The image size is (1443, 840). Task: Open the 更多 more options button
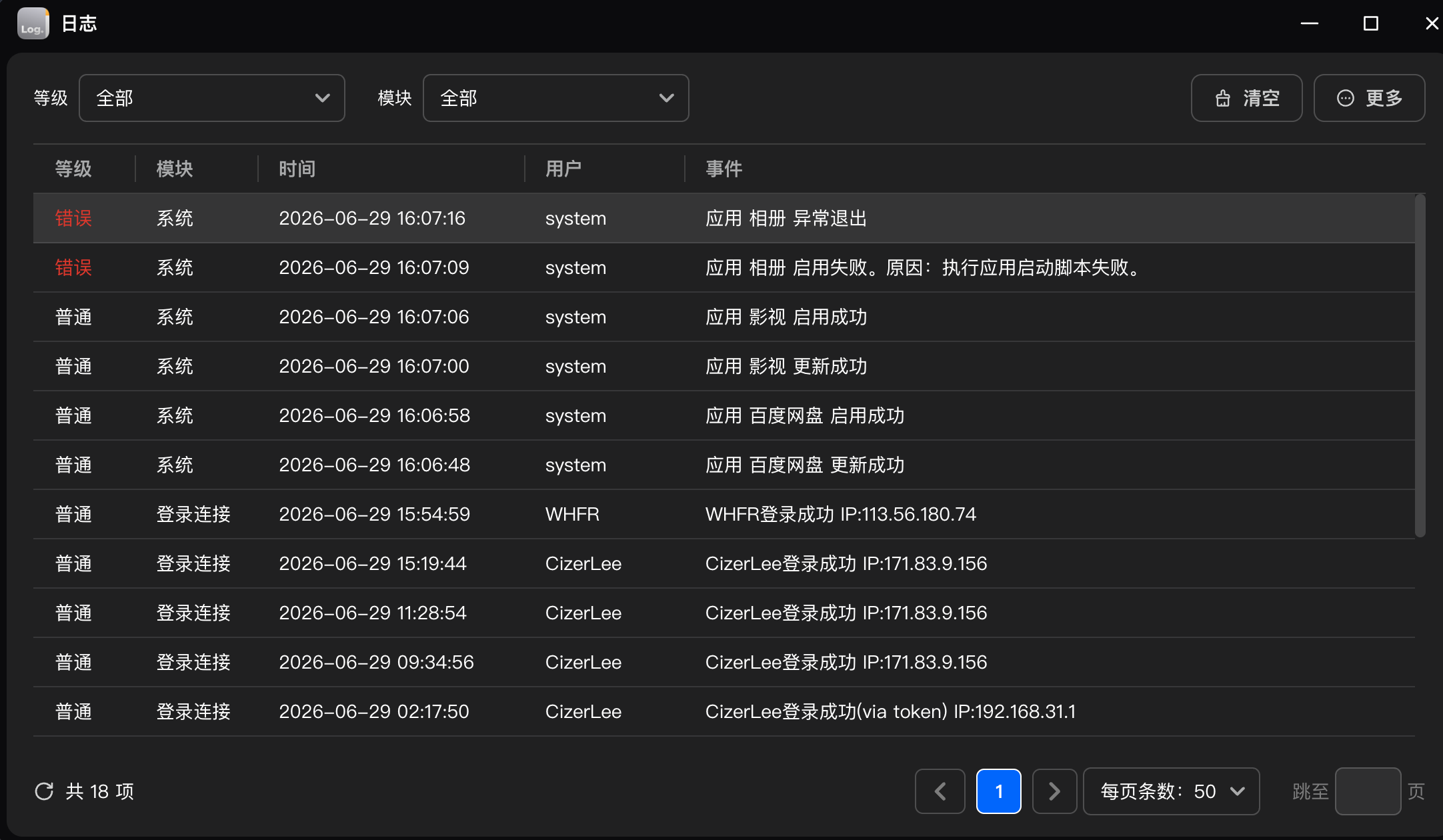pyautogui.click(x=1369, y=98)
